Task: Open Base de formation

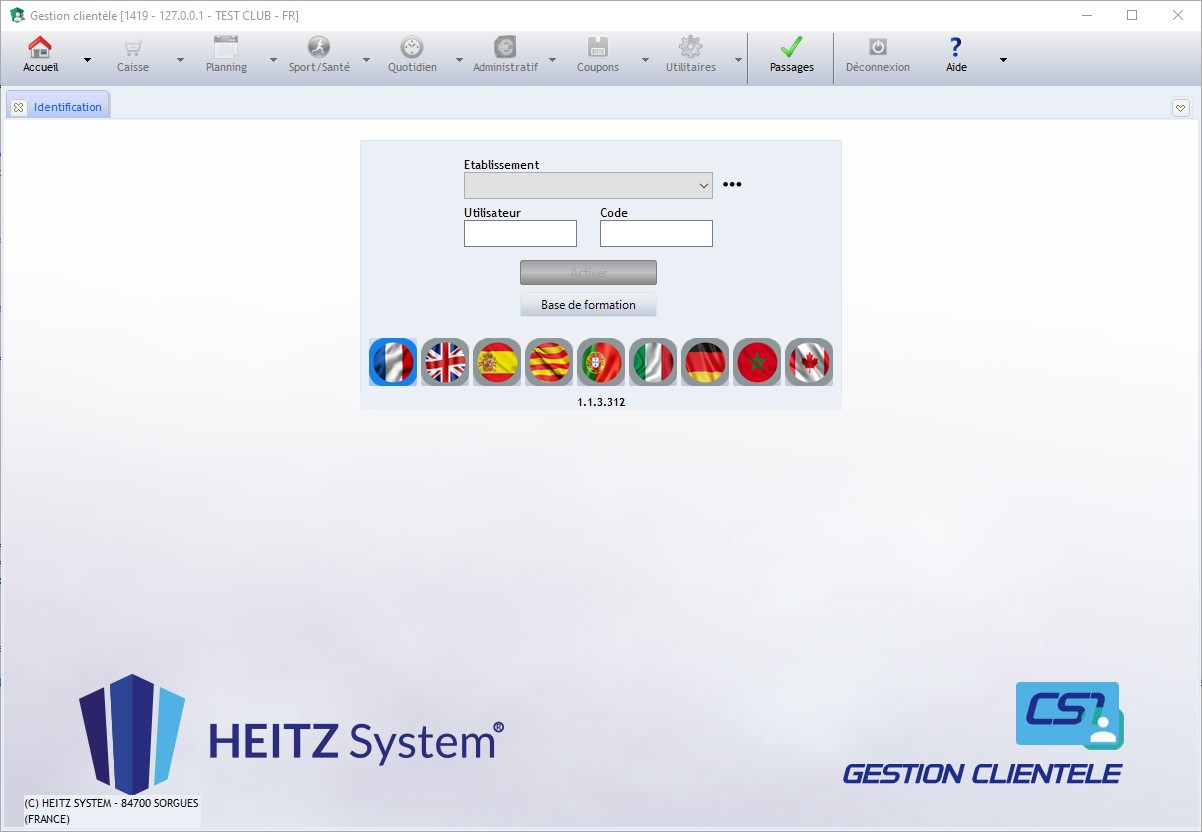Action: [x=588, y=304]
